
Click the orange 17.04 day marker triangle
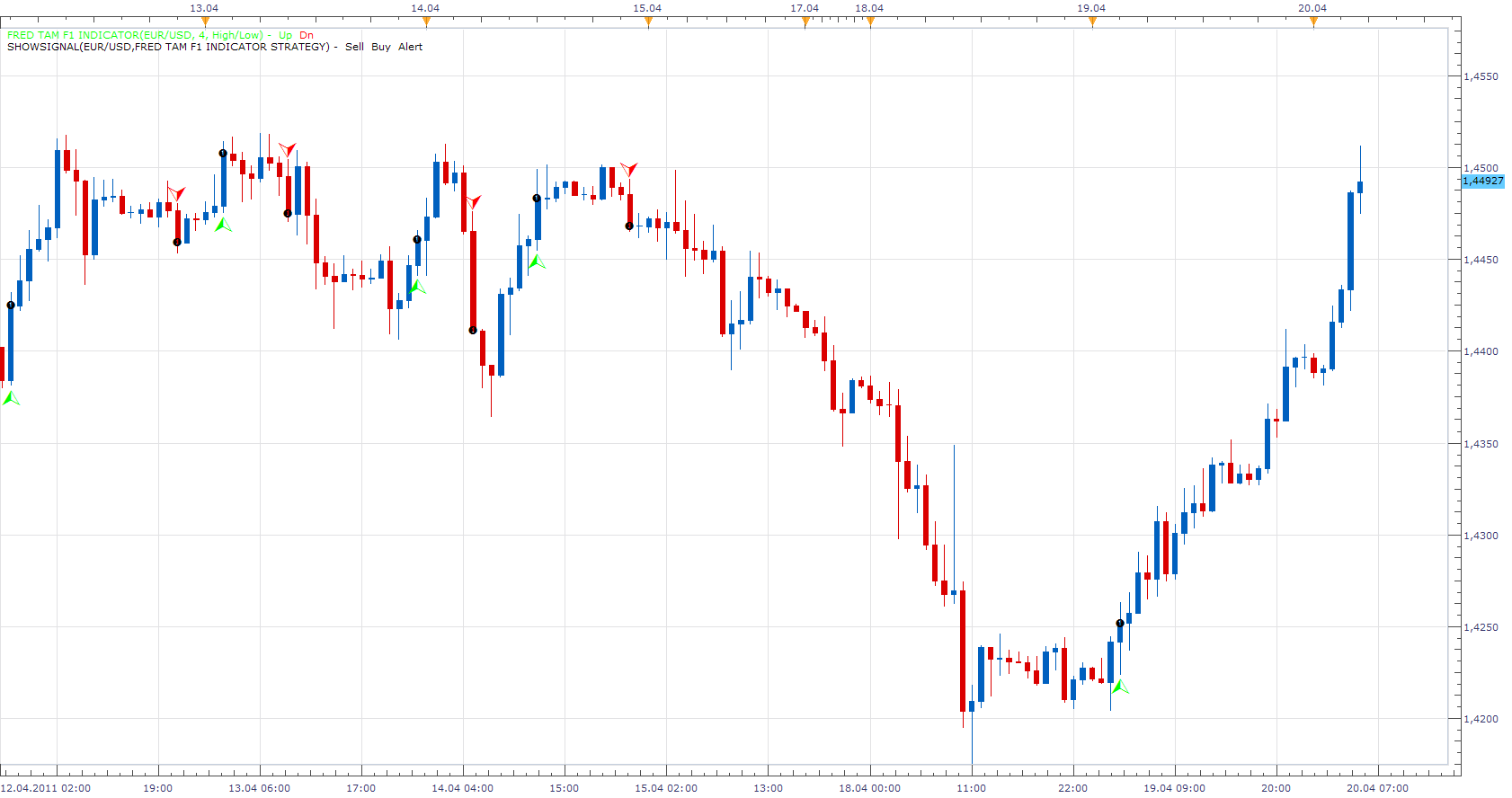pyautogui.click(x=805, y=22)
